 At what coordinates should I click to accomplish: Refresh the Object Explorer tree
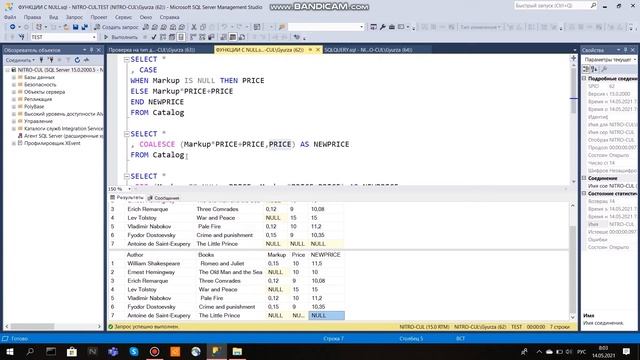(77, 60)
